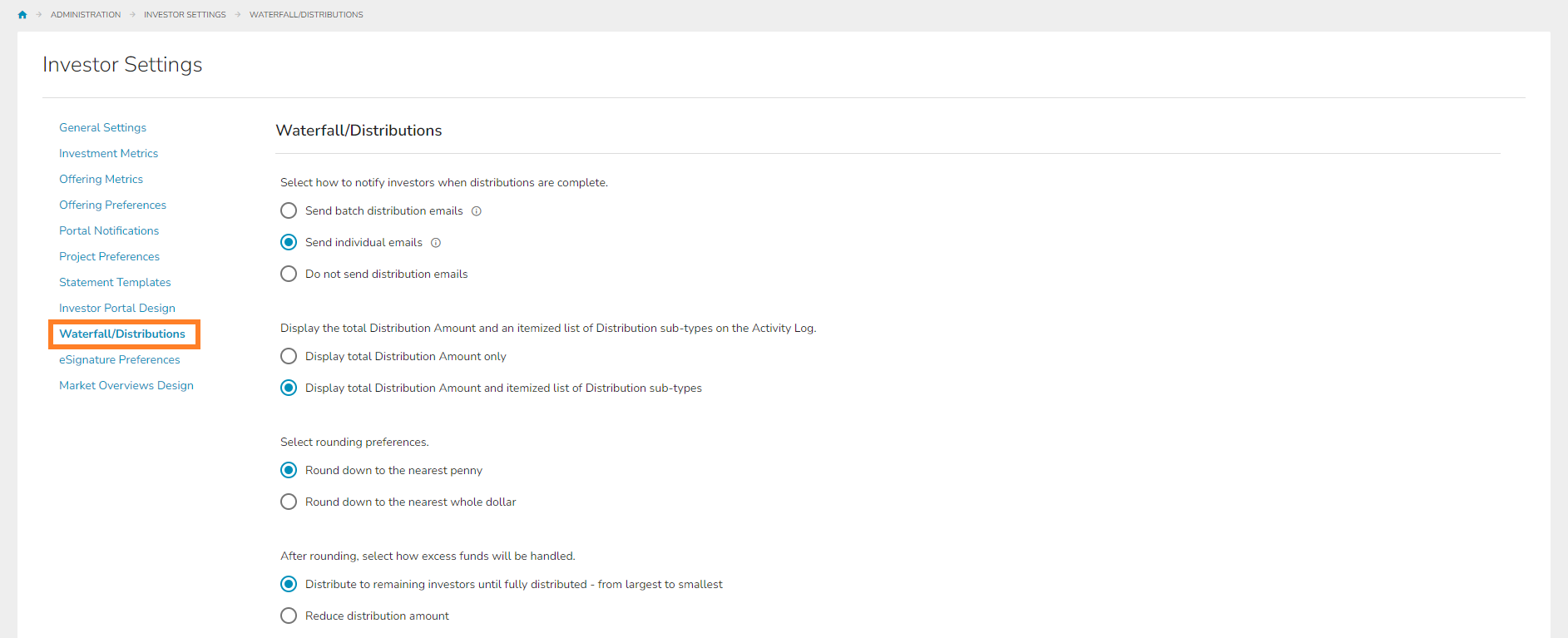Navigate to Offering Preferences
This screenshot has height=638, width=1568.
(x=112, y=205)
